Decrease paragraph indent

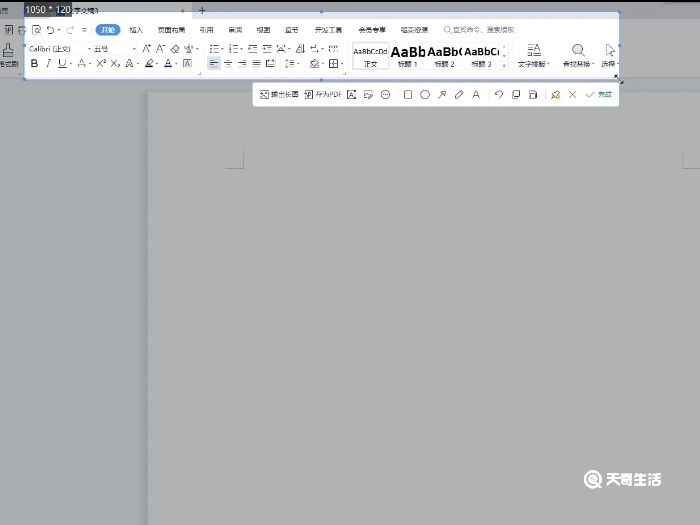pyautogui.click(x=253, y=48)
